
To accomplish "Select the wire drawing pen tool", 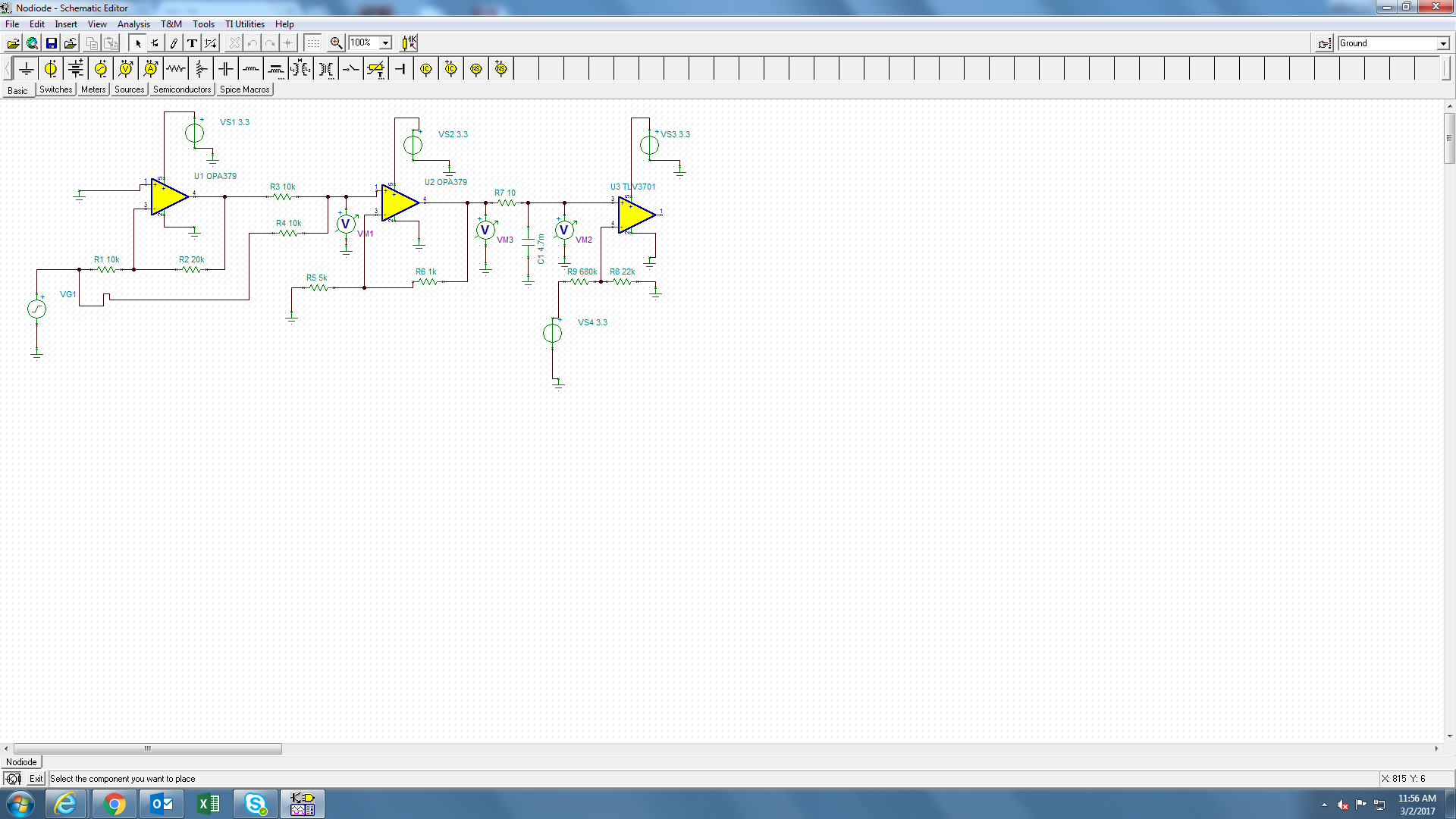I will [174, 43].
